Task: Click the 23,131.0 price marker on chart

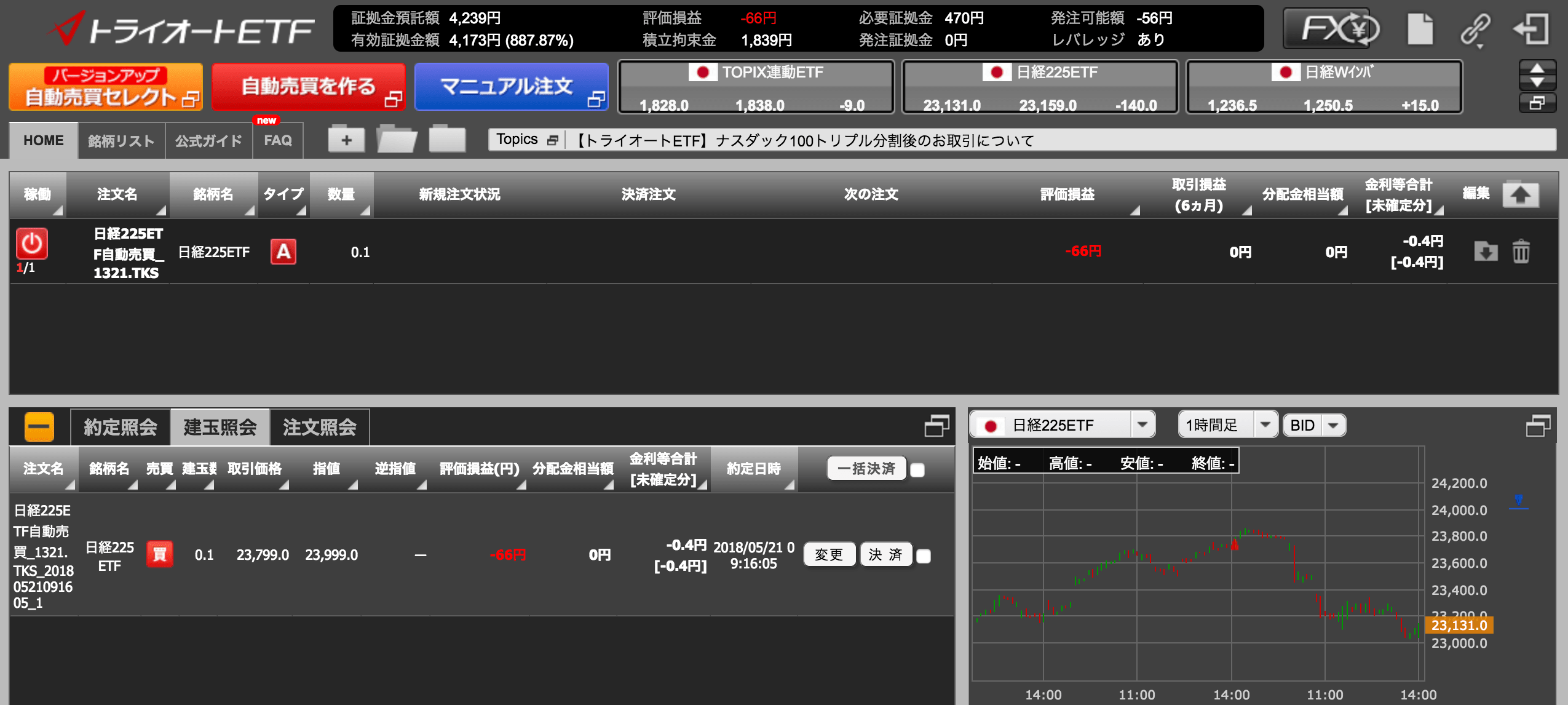Action: pyautogui.click(x=1459, y=625)
